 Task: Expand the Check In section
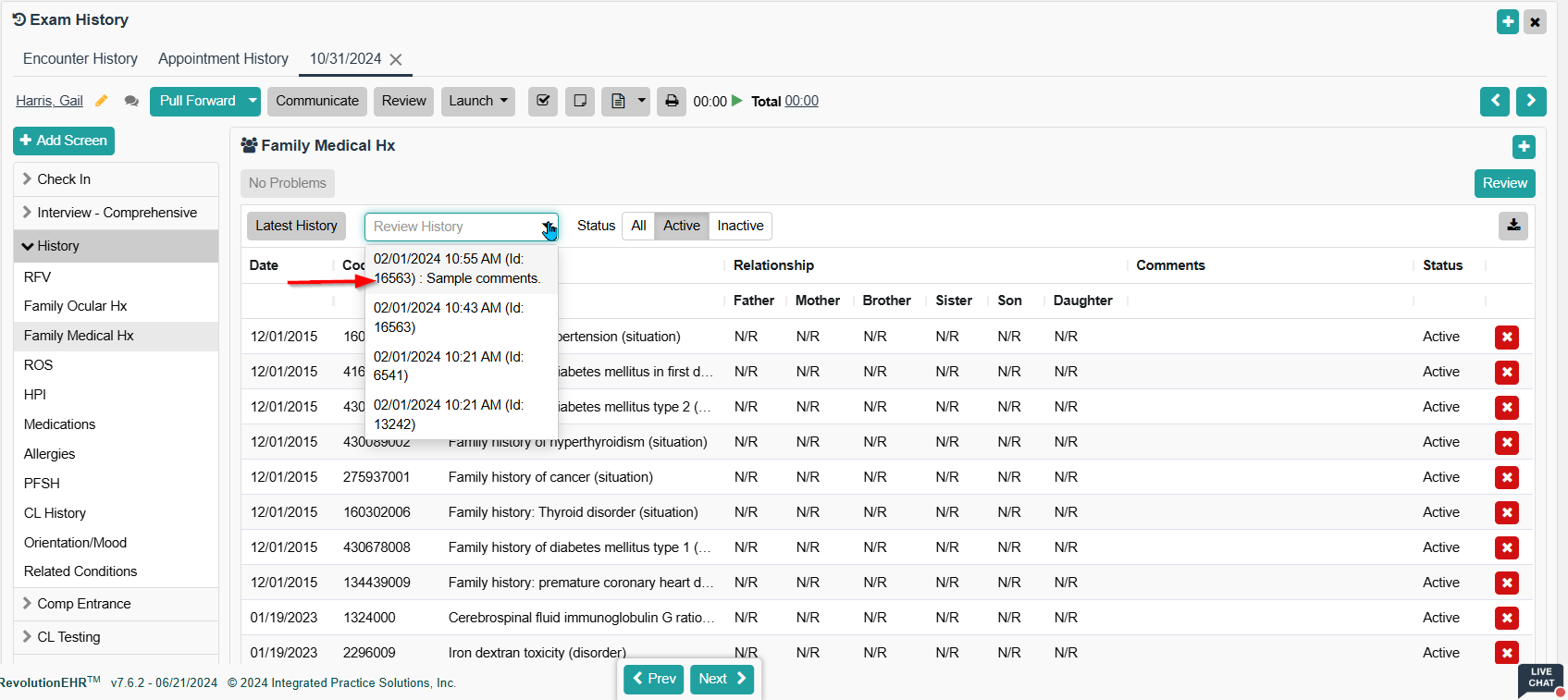(64, 179)
